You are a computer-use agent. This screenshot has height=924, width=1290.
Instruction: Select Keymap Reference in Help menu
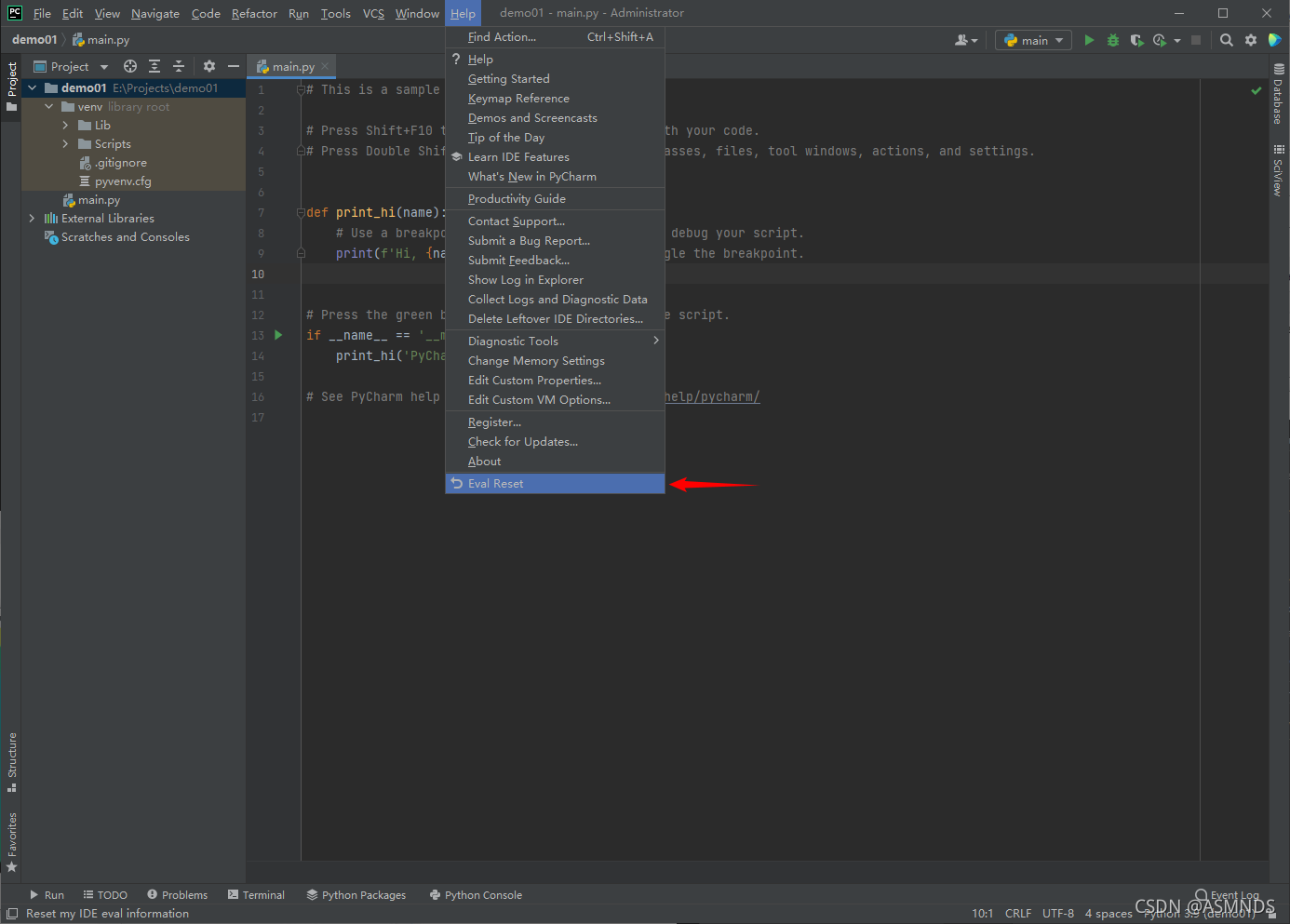tap(555, 99)
